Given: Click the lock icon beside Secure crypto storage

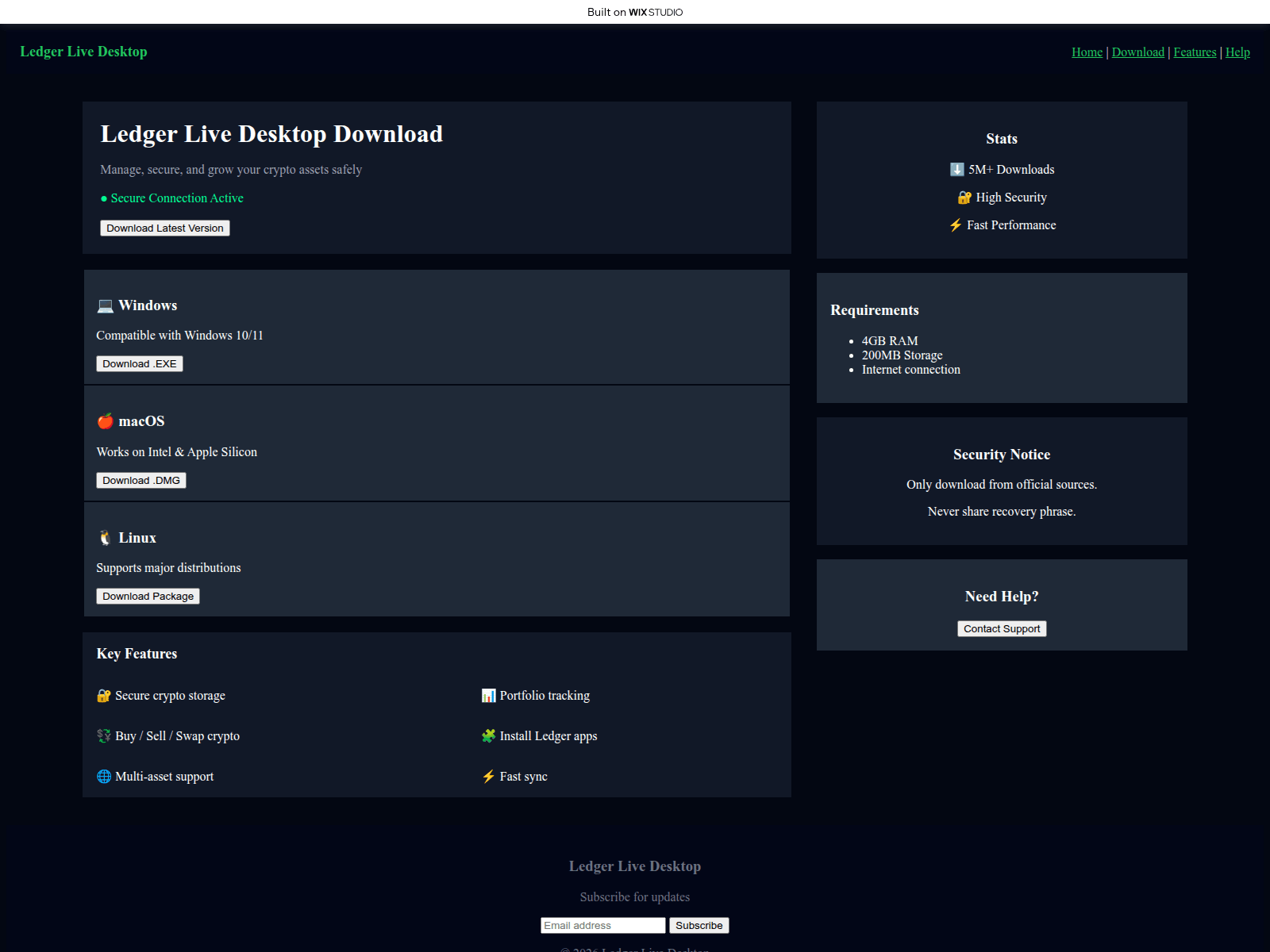Looking at the screenshot, I should (104, 696).
